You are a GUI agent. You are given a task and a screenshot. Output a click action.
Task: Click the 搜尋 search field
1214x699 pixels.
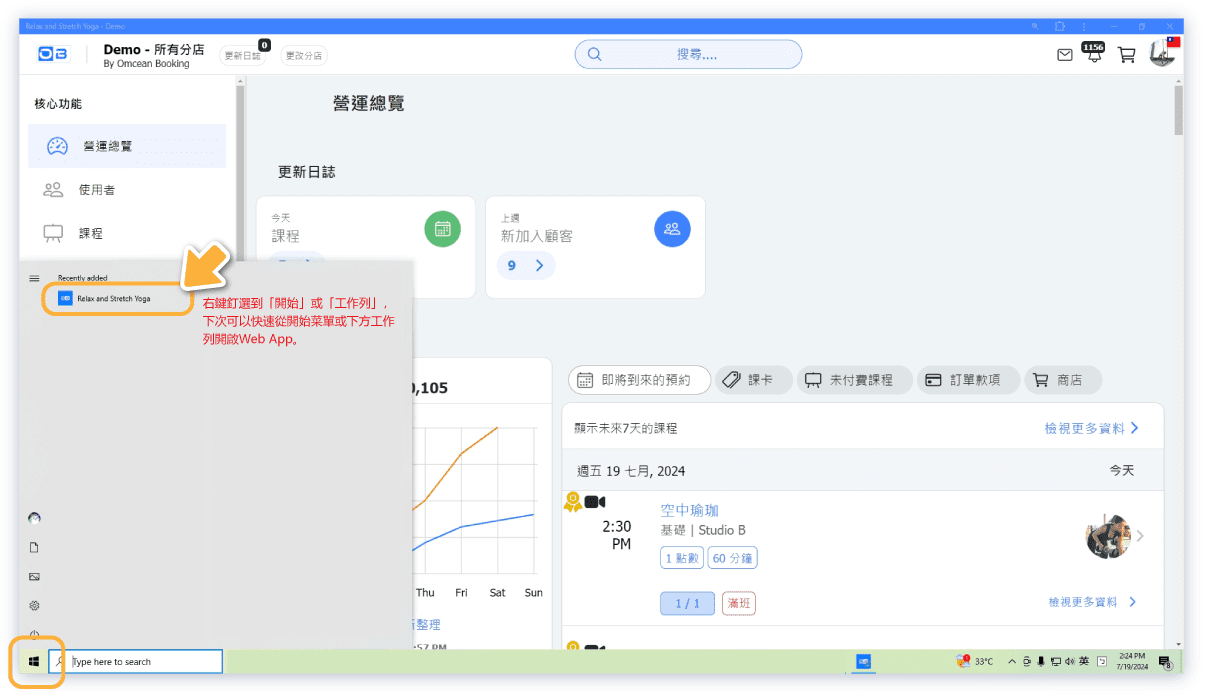(688, 54)
